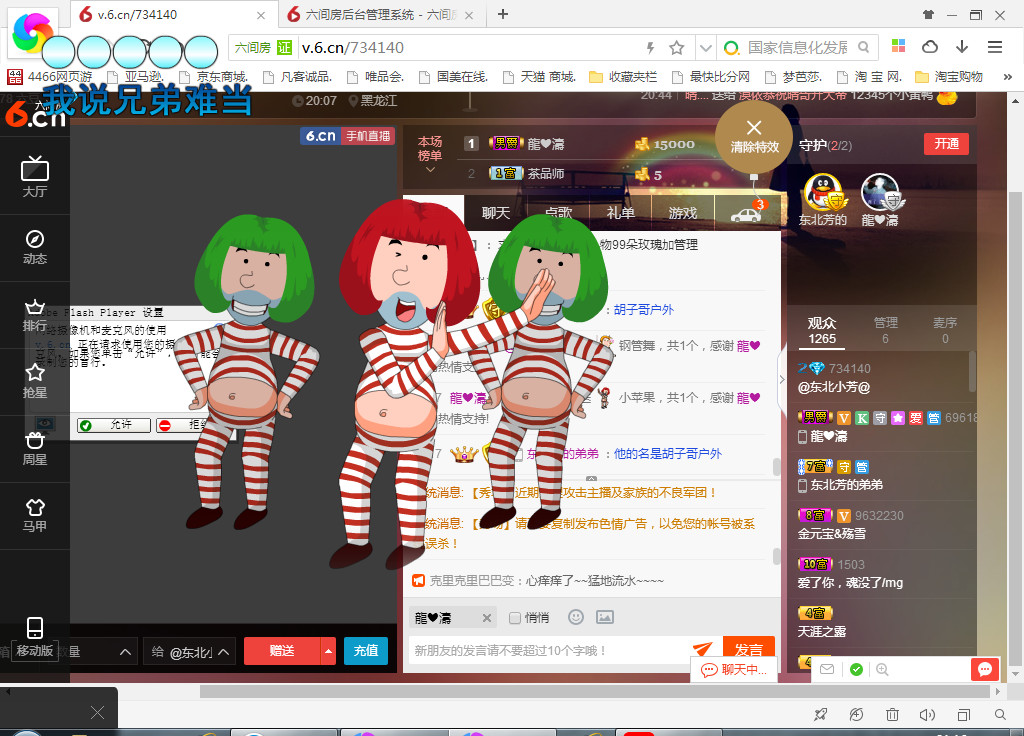This screenshot has width=1024, height=736.
Task: Open the 马甲 shirt sidebar icon
Action: click(35, 515)
